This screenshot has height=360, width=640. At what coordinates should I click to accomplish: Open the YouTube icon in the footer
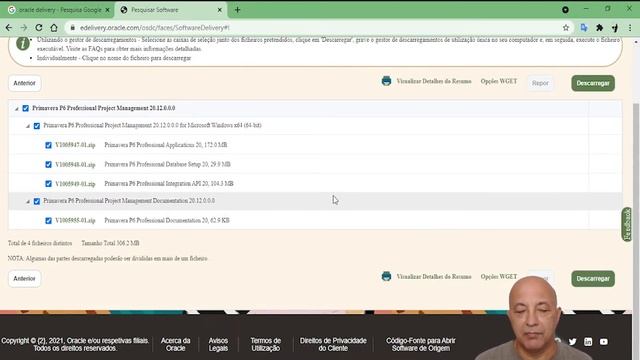[604, 342]
